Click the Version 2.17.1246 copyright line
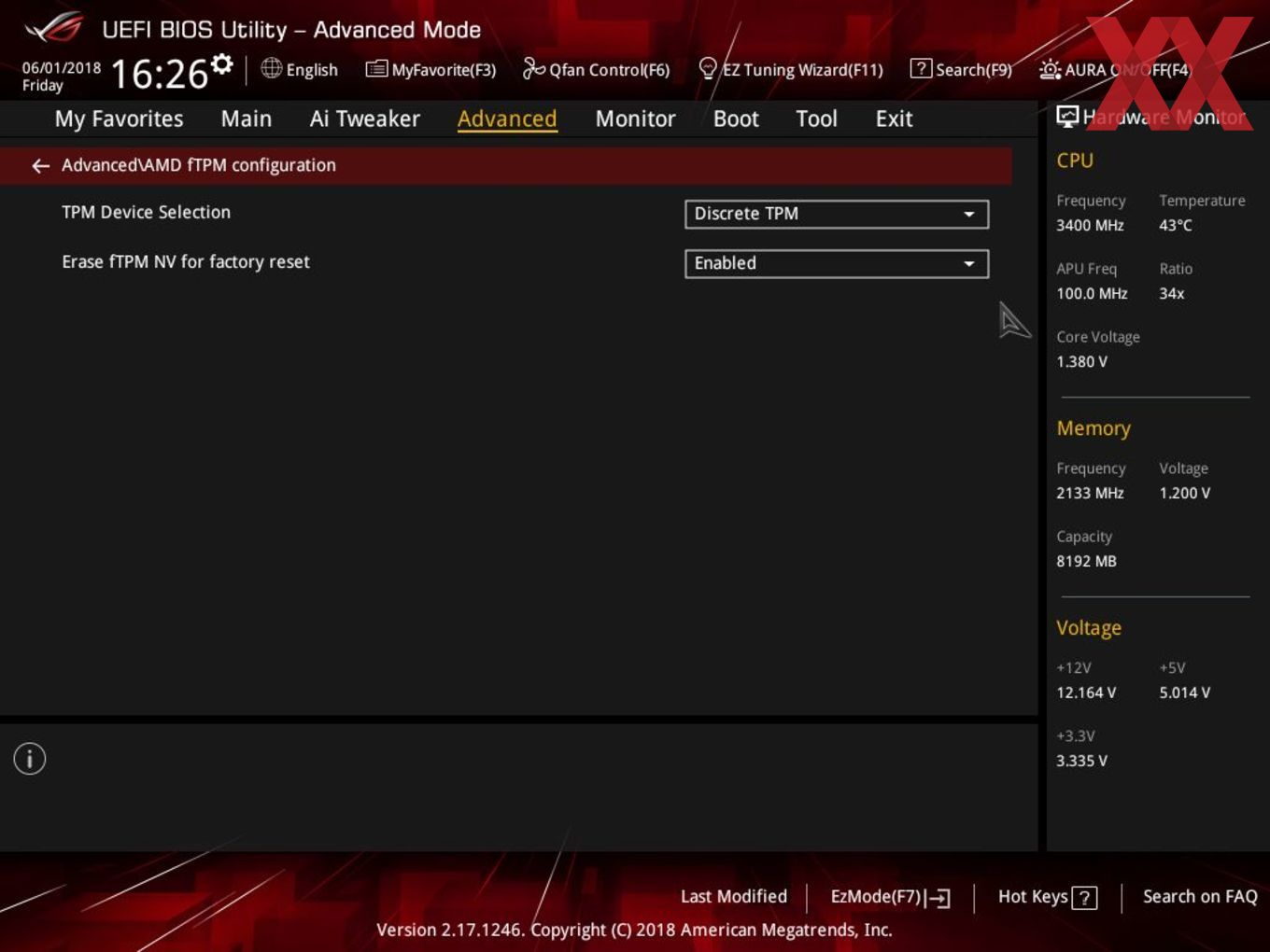 point(634,931)
